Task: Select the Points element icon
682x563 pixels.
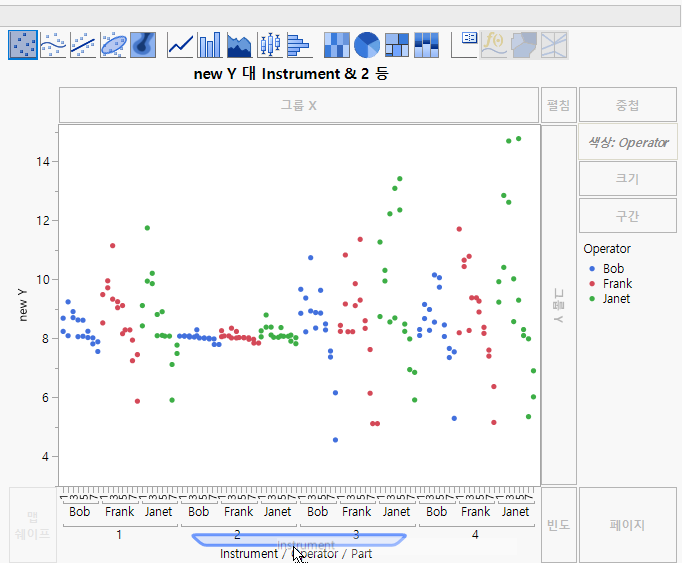Action: coord(23,45)
